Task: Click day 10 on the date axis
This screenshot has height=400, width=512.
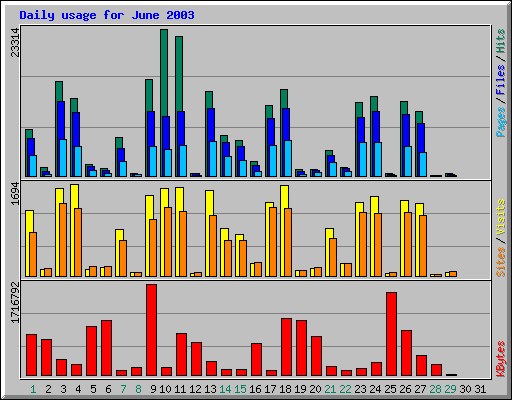Action: [x=165, y=389]
